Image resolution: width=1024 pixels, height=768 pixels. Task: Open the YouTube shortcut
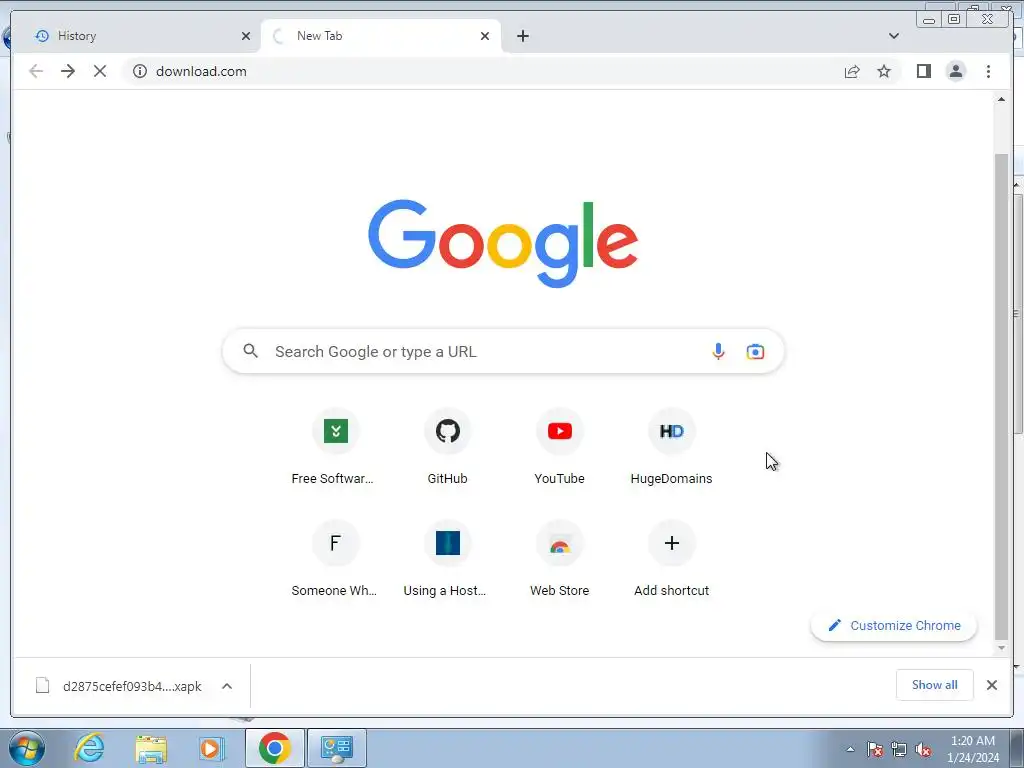(560, 447)
